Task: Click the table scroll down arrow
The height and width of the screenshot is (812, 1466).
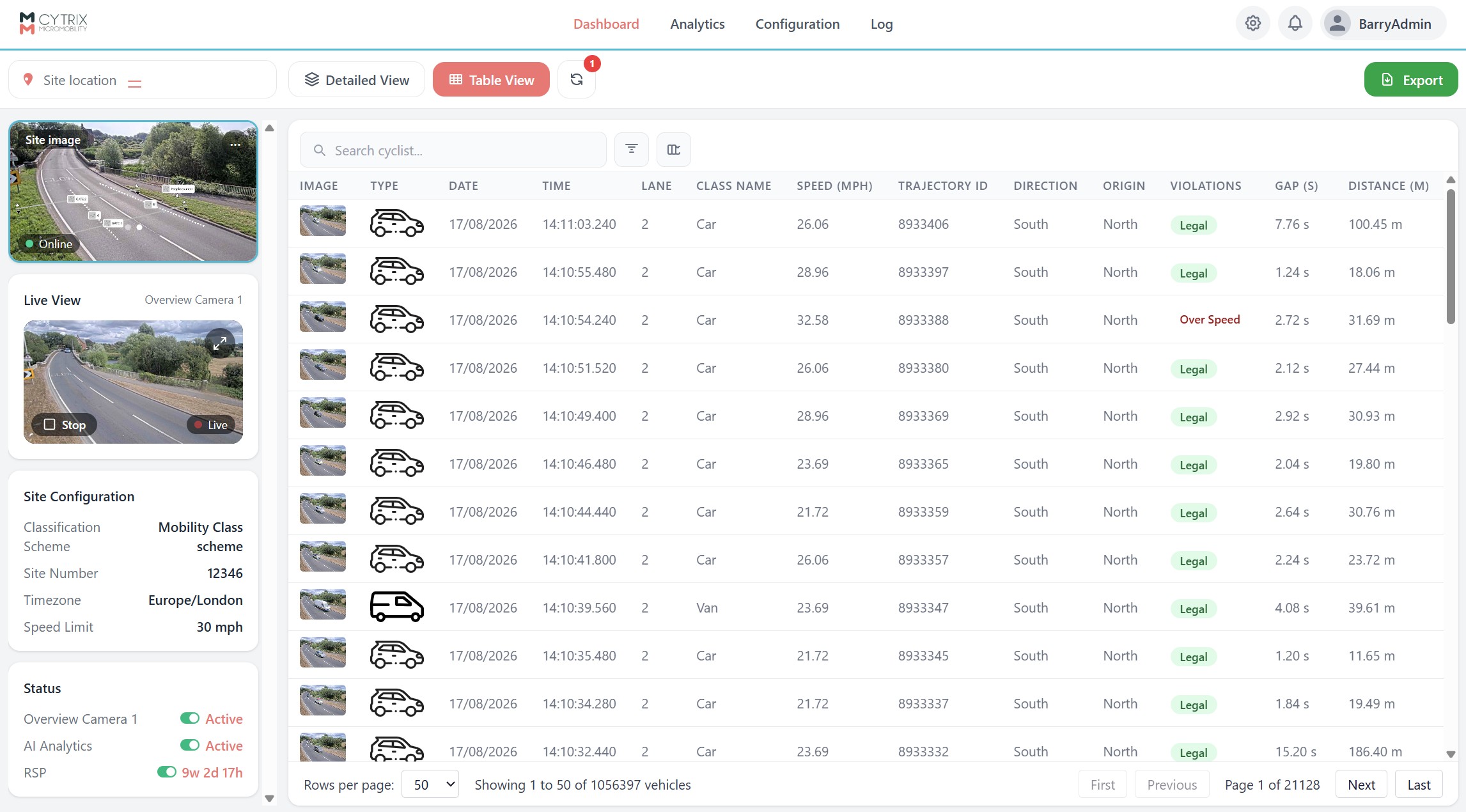Action: (1451, 754)
